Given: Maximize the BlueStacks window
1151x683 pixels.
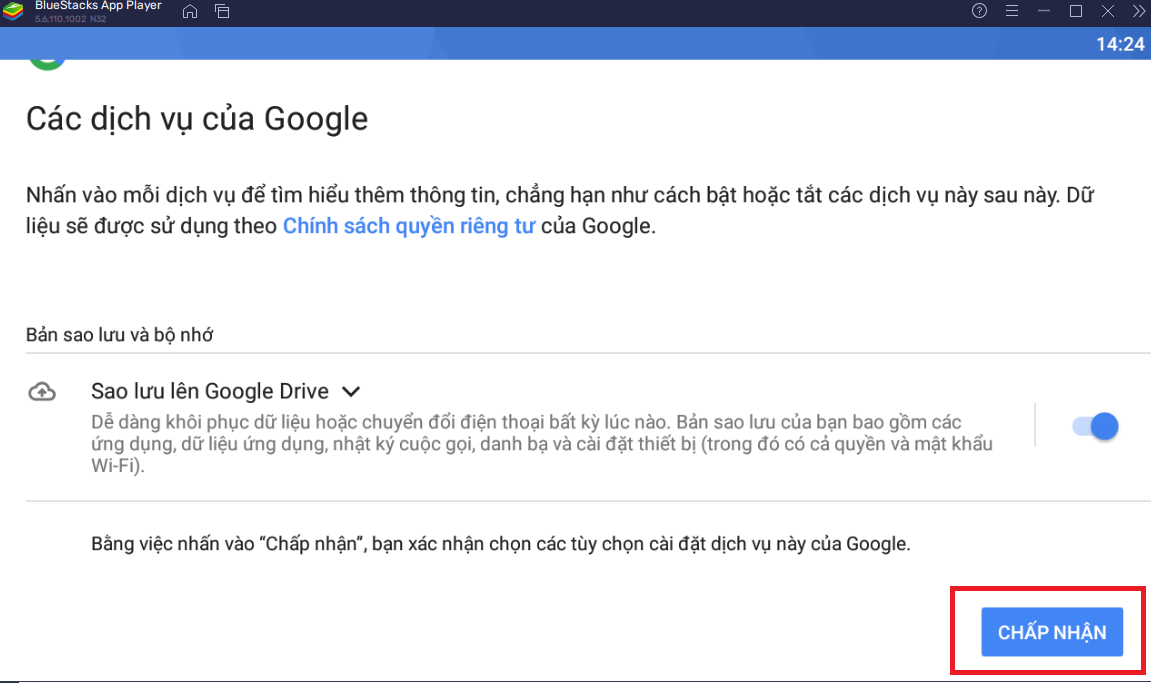Looking at the screenshot, I should tap(1076, 11).
